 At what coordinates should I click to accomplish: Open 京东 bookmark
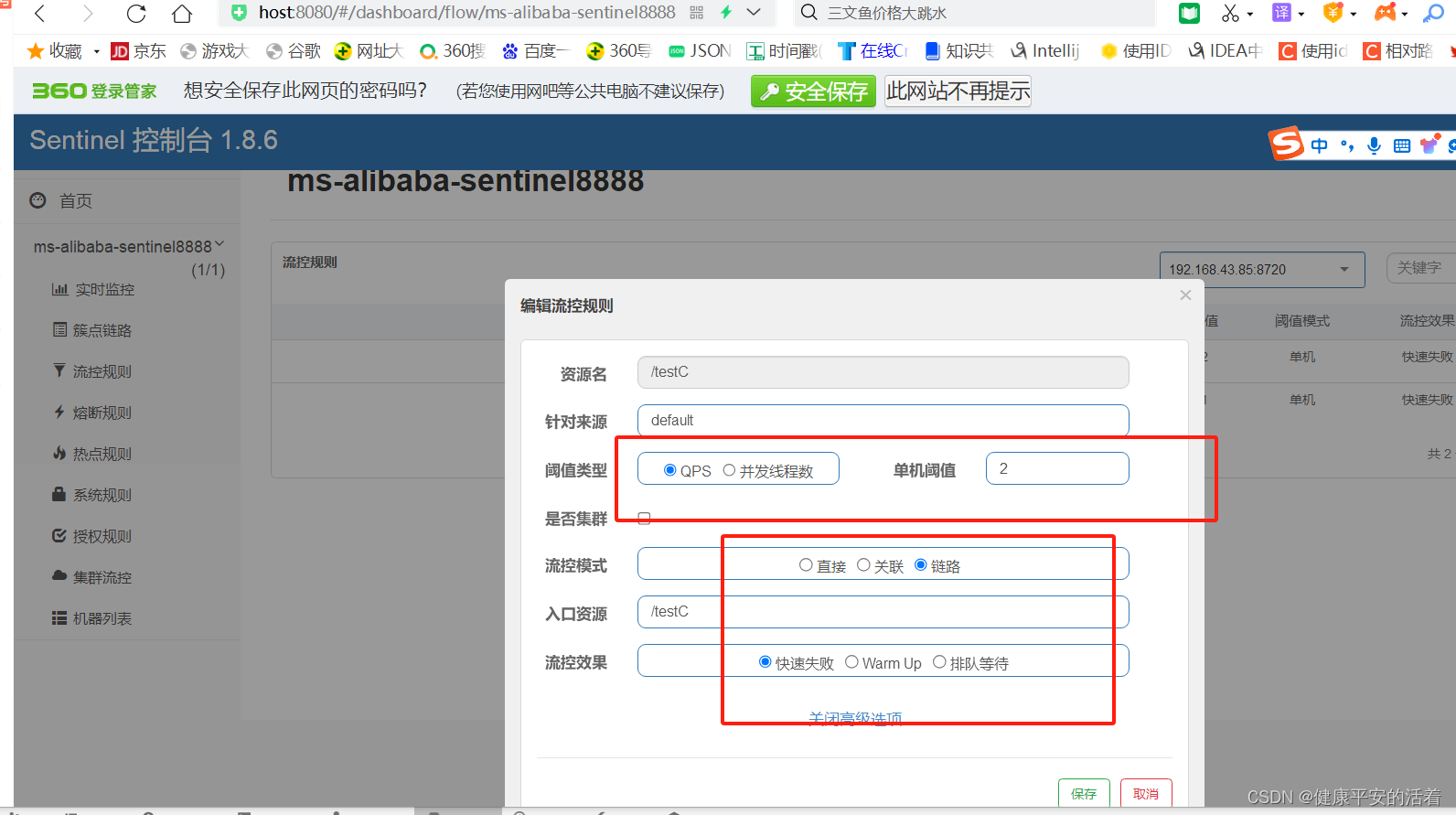pyautogui.click(x=138, y=51)
